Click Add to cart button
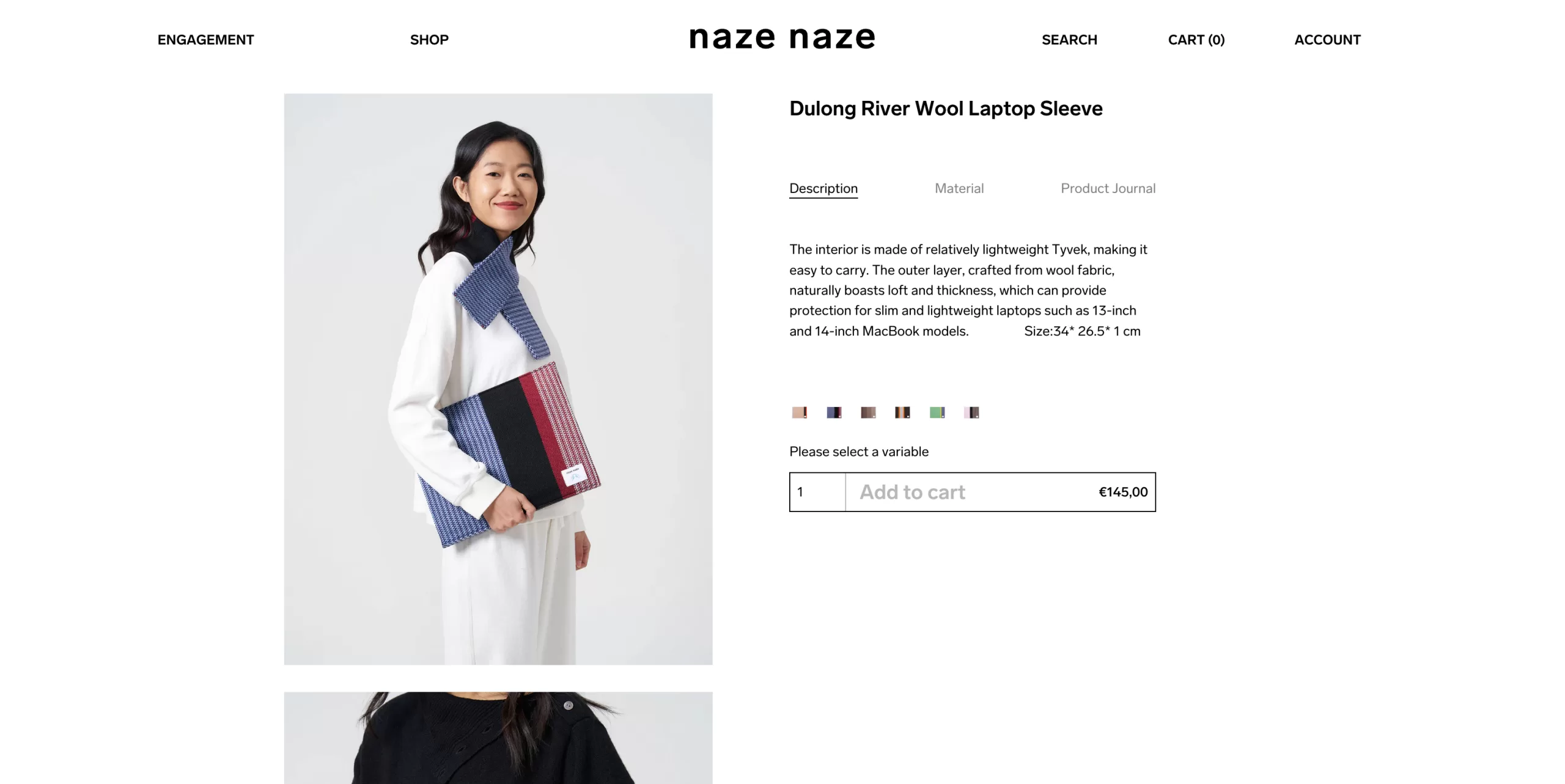This screenshot has height=784, width=1565. click(x=1001, y=492)
